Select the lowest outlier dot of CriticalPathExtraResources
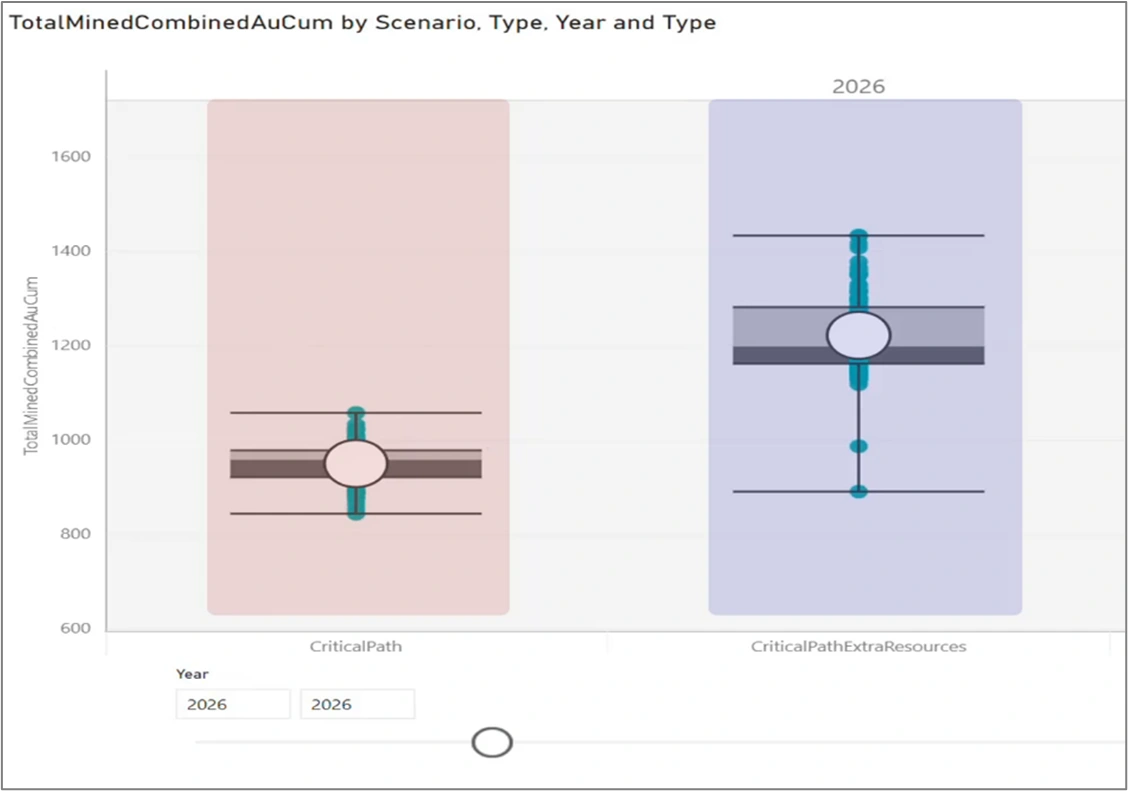This screenshot has height=791, width=1128. (x=858, y=492)
